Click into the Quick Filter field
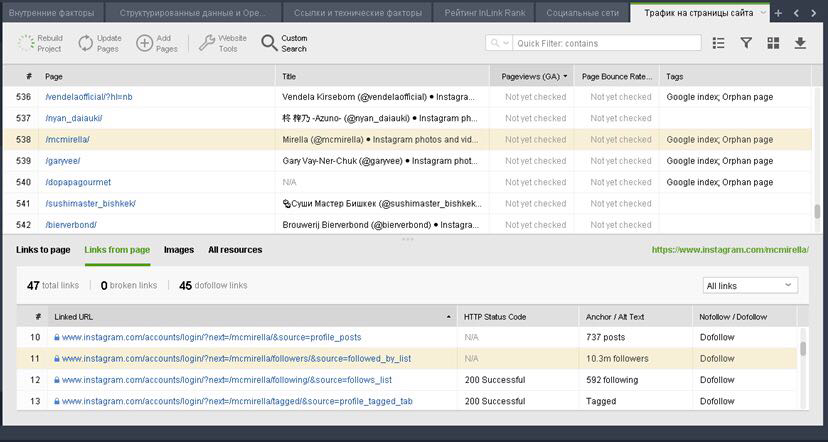This screenshot has width=828, height=442. point(607,43)
